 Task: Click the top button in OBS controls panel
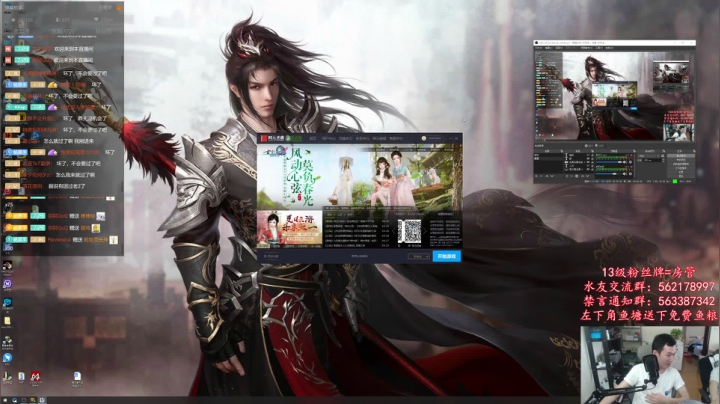(x=681, y=156)
